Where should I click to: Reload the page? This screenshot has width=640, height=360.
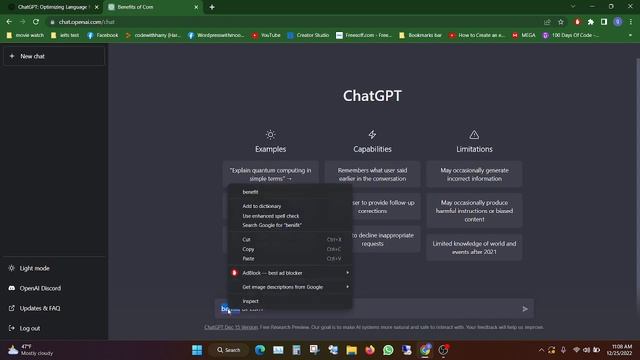click(36, 22)
